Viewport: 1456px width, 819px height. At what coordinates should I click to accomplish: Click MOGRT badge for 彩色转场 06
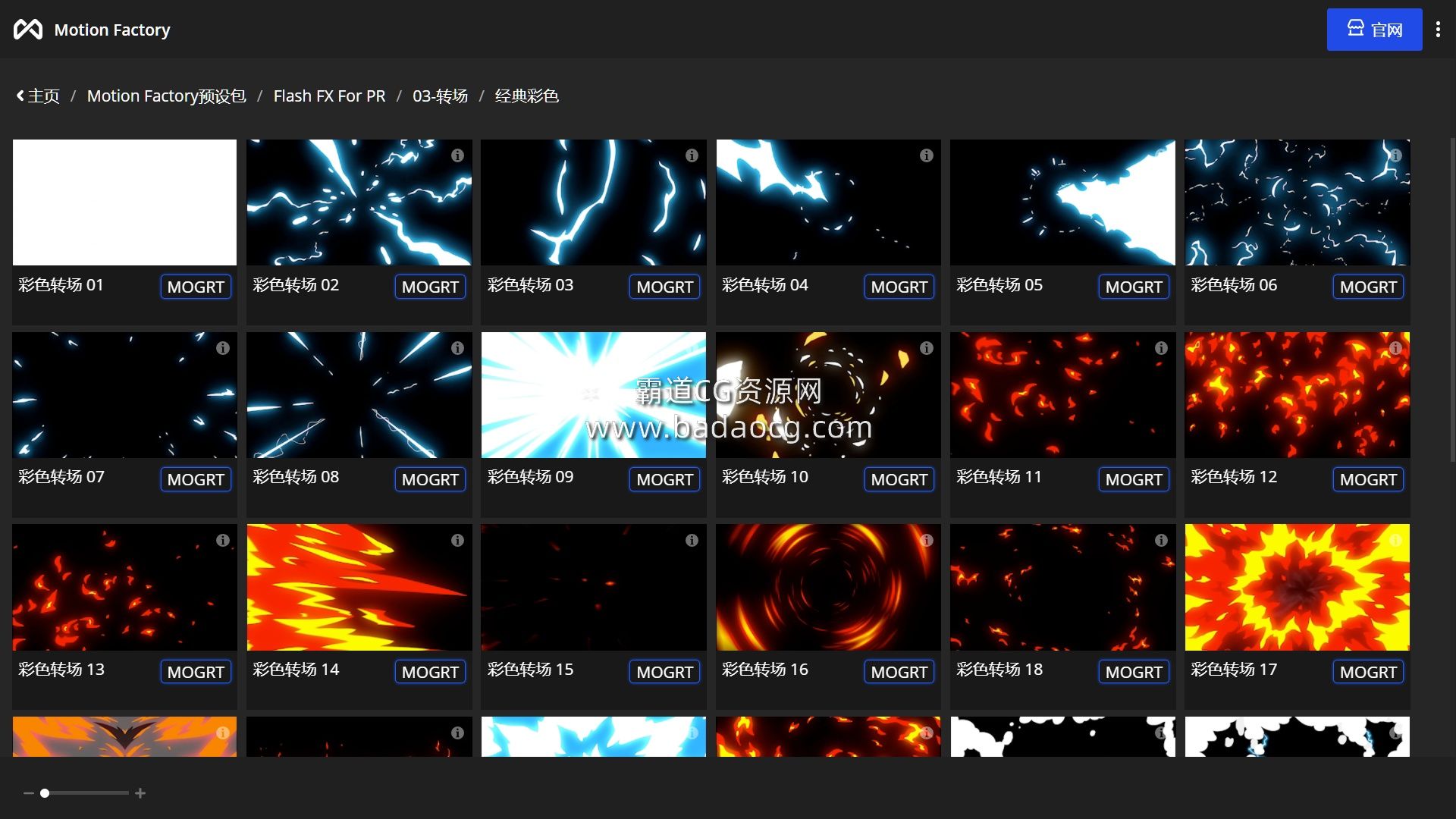1368,287
